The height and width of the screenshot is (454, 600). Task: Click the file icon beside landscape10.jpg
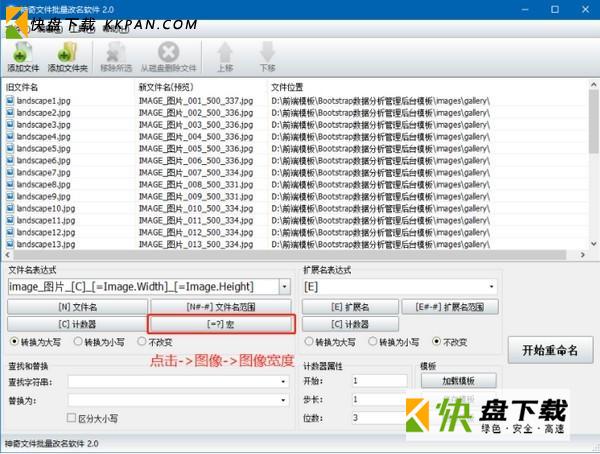click(x=10, y=208)
